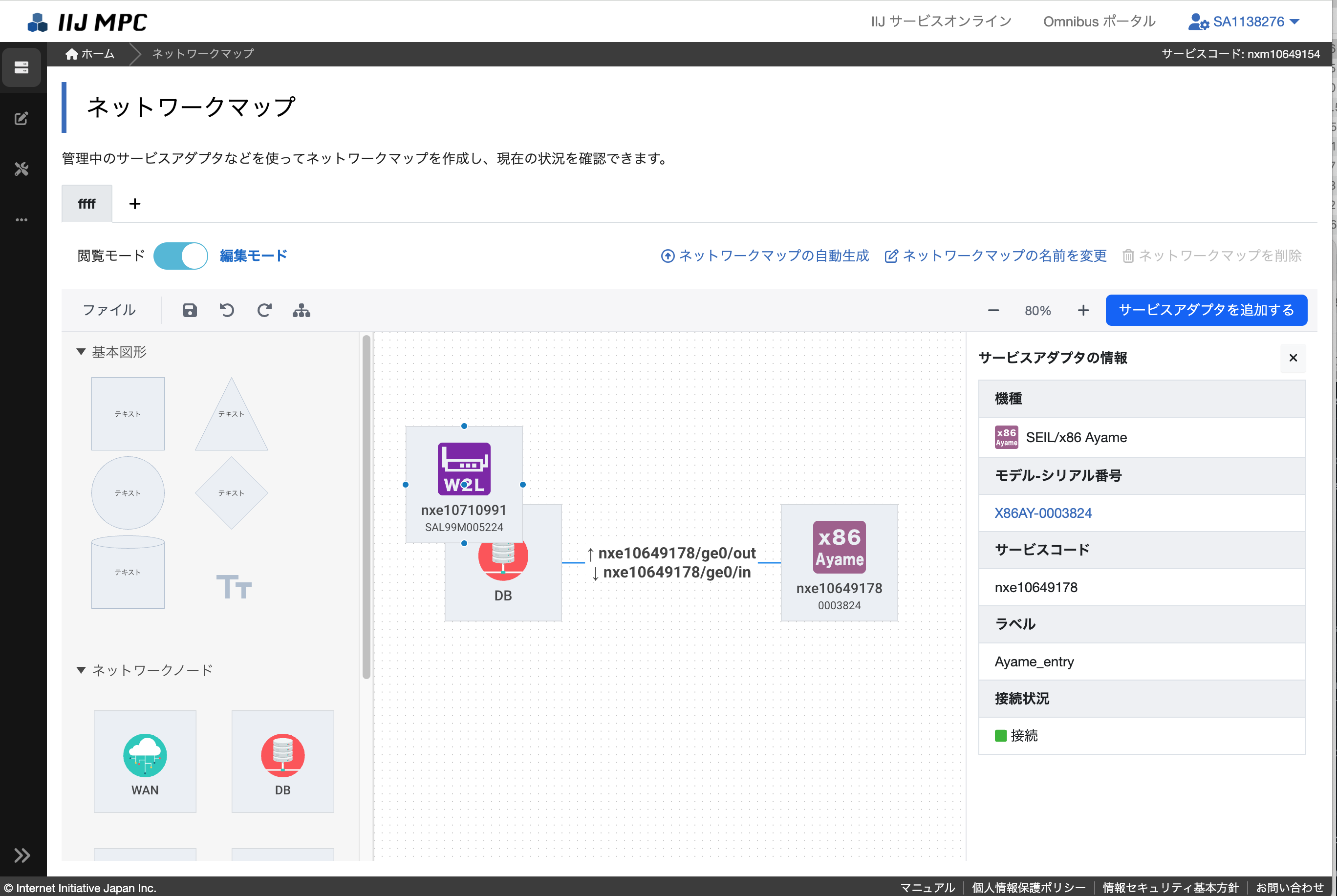The height and width of the screenshot is (896, 1337).
Task: Click the tools wrench sidebar icon
Action: tap(22, 169)
